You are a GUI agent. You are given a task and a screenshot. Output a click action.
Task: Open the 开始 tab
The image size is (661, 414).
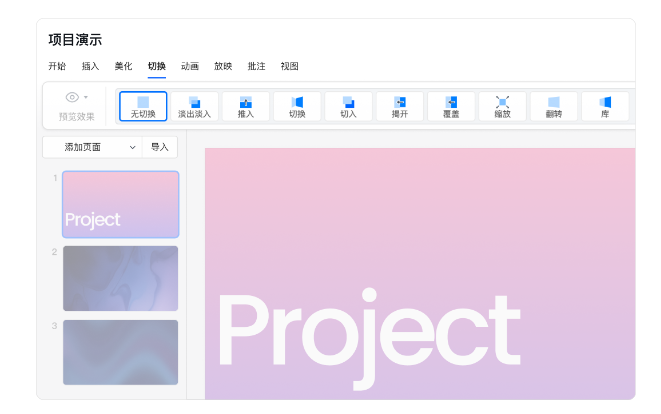(57, 67)
